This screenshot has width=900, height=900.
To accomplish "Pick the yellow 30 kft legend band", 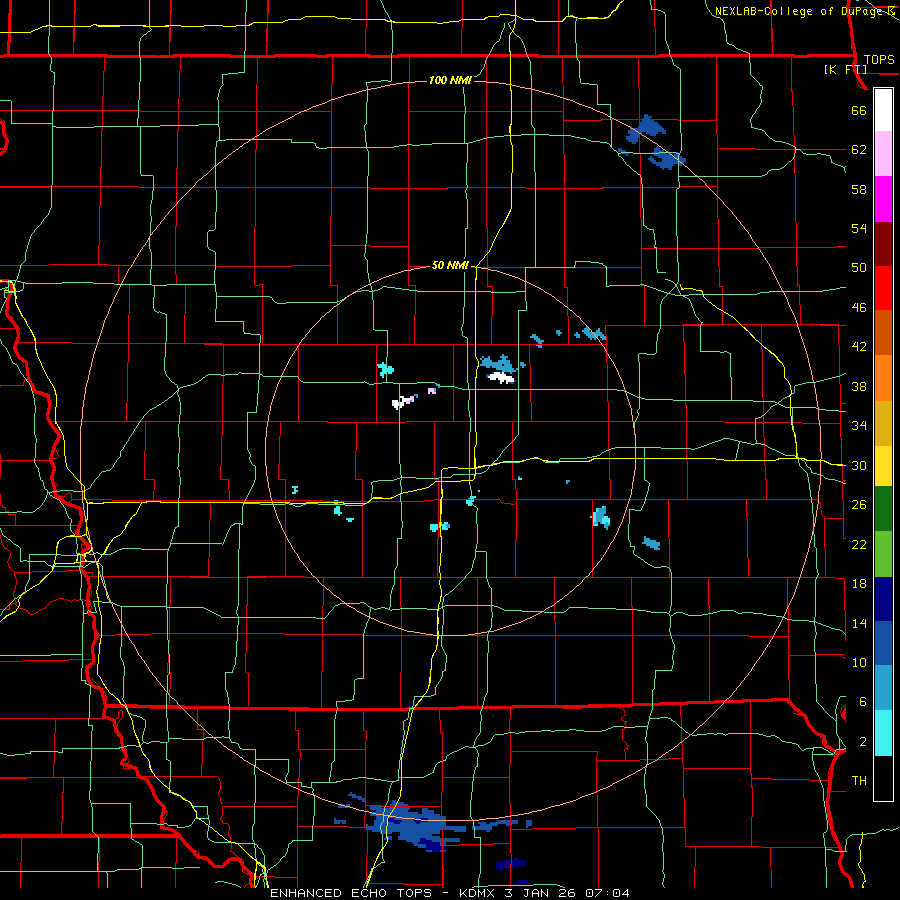I will (x=883, y=466).
